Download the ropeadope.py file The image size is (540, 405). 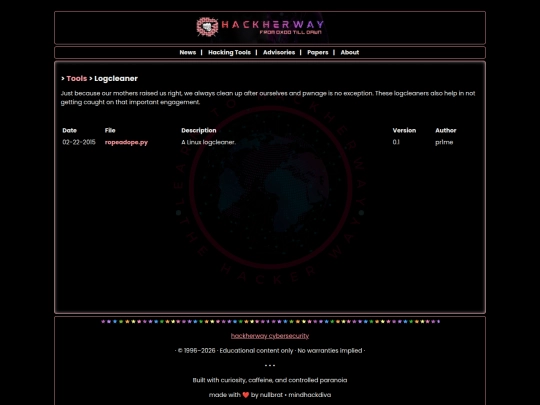tap(126, 142)
